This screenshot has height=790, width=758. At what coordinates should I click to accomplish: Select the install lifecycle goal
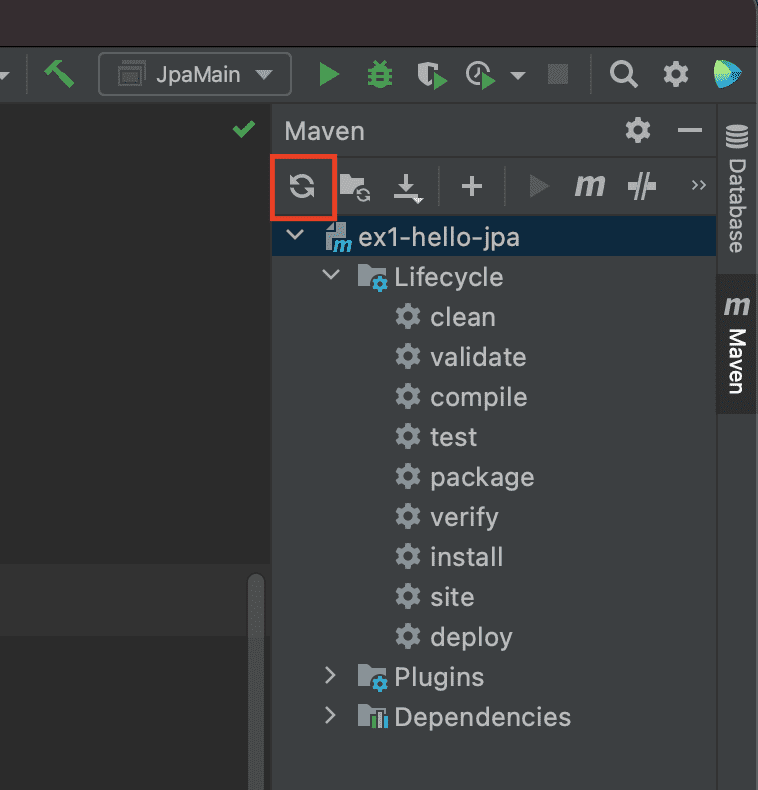tap(467, 557)
